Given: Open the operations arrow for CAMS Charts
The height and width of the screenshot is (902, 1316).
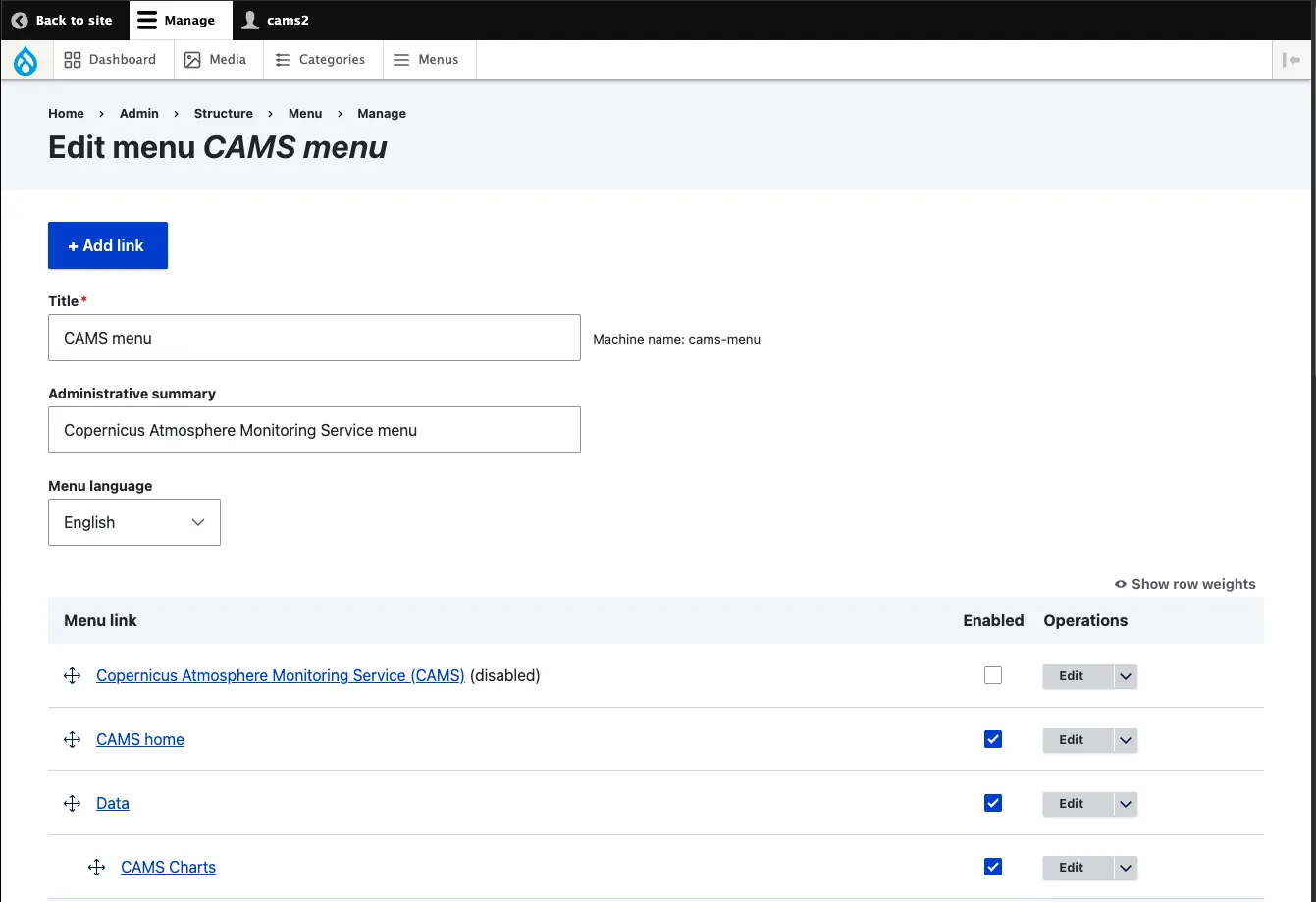Looking at the screenshot, I should click(1126, 868).
